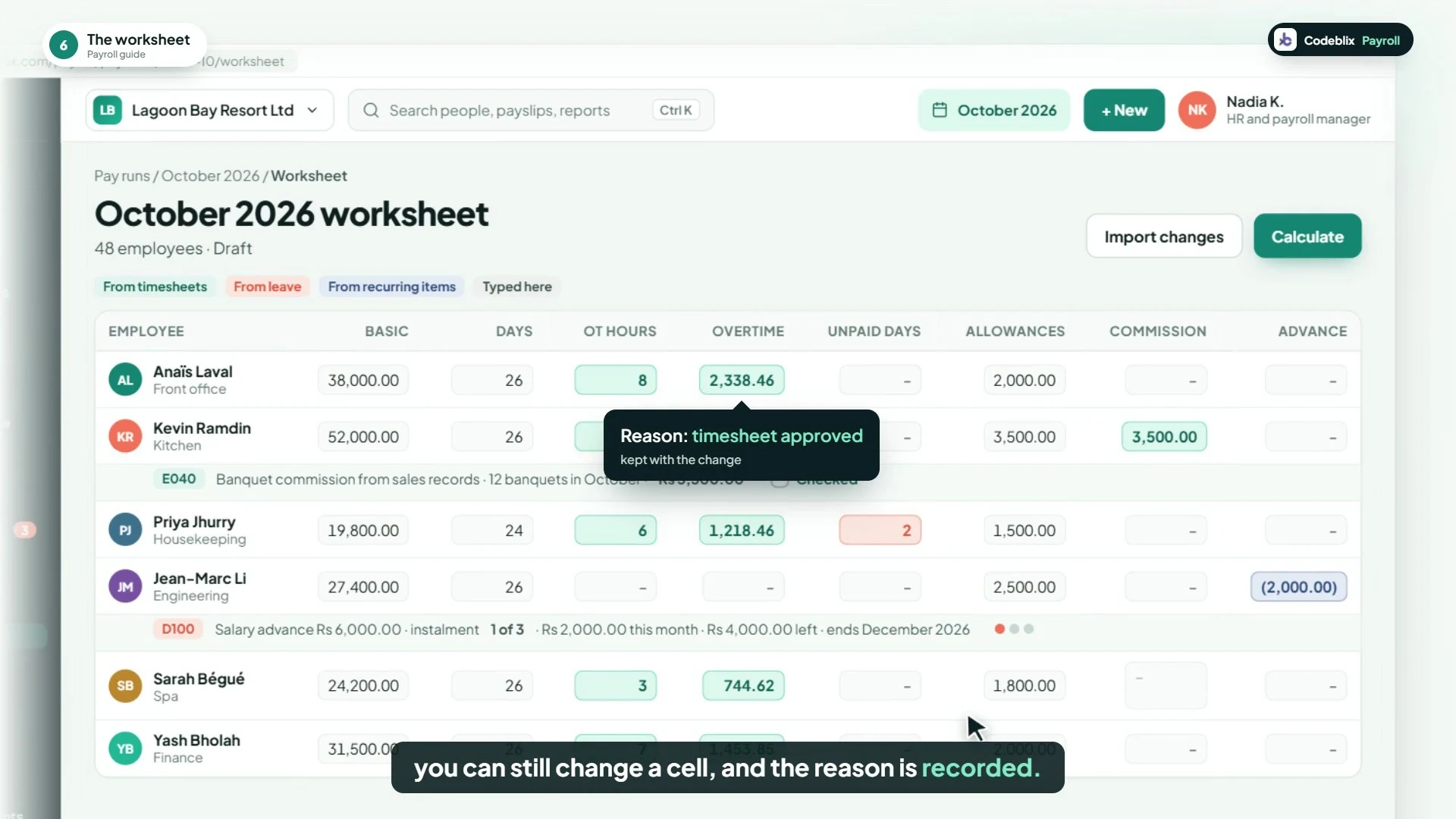Click Kevin Ramdin's commission 3,500.00 cell
1456x819 pixels.
pos(1164,437)
